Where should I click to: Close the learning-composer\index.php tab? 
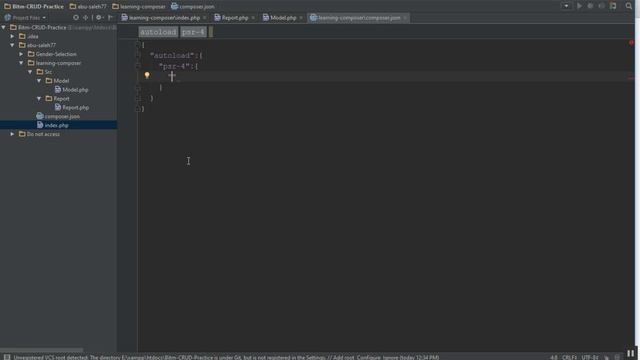coord(204,18)
